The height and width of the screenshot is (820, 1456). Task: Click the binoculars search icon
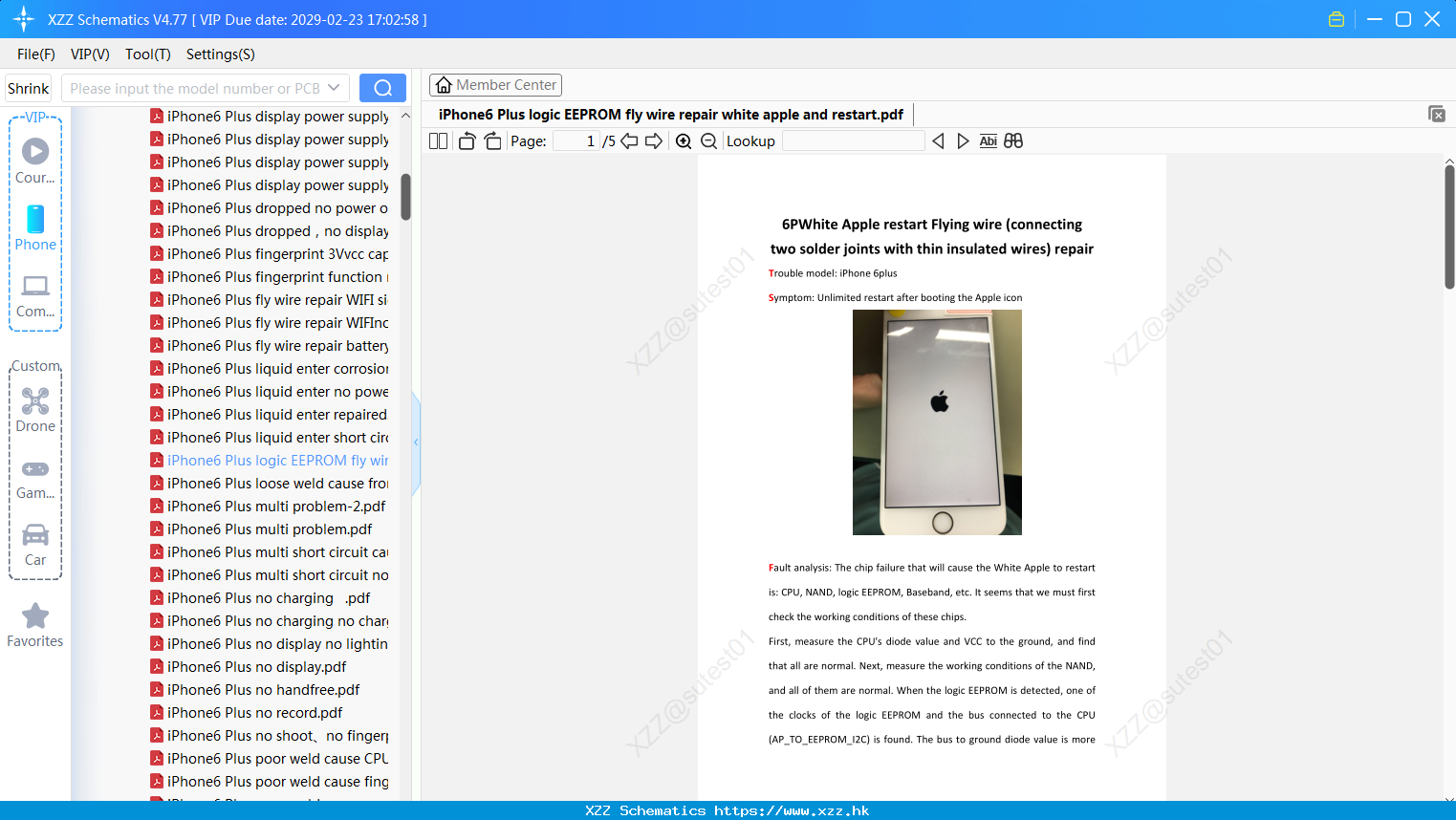click(x=1013, y=140)
